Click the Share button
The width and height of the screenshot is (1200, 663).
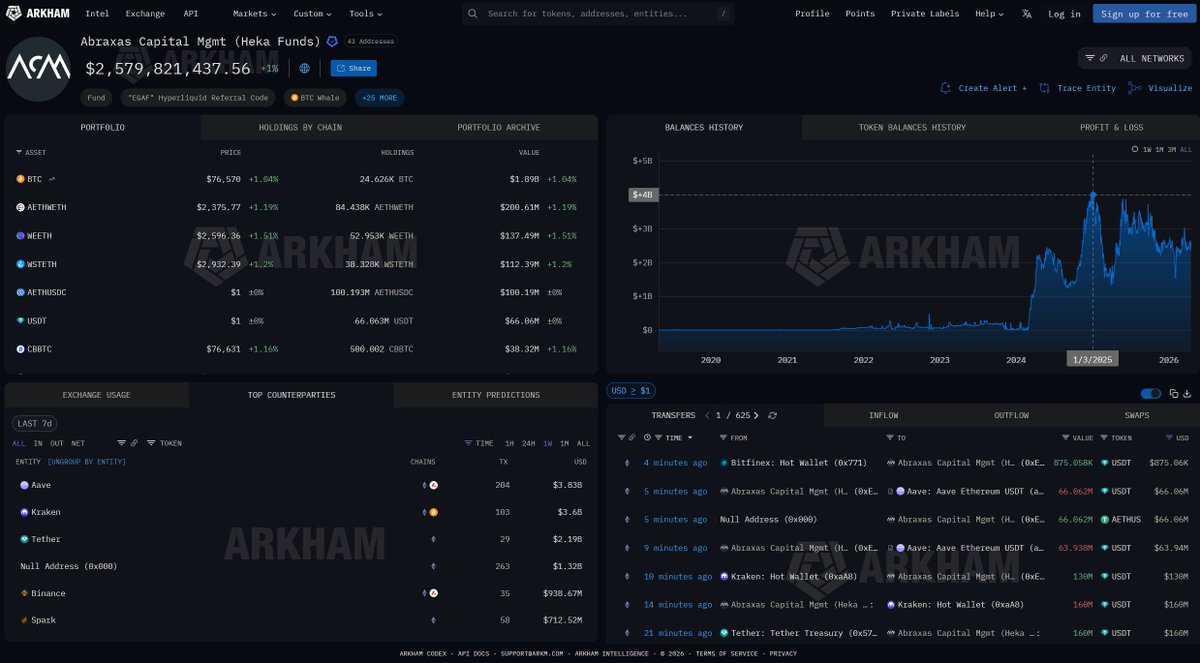pyautogui.click(x=354, y=68)
